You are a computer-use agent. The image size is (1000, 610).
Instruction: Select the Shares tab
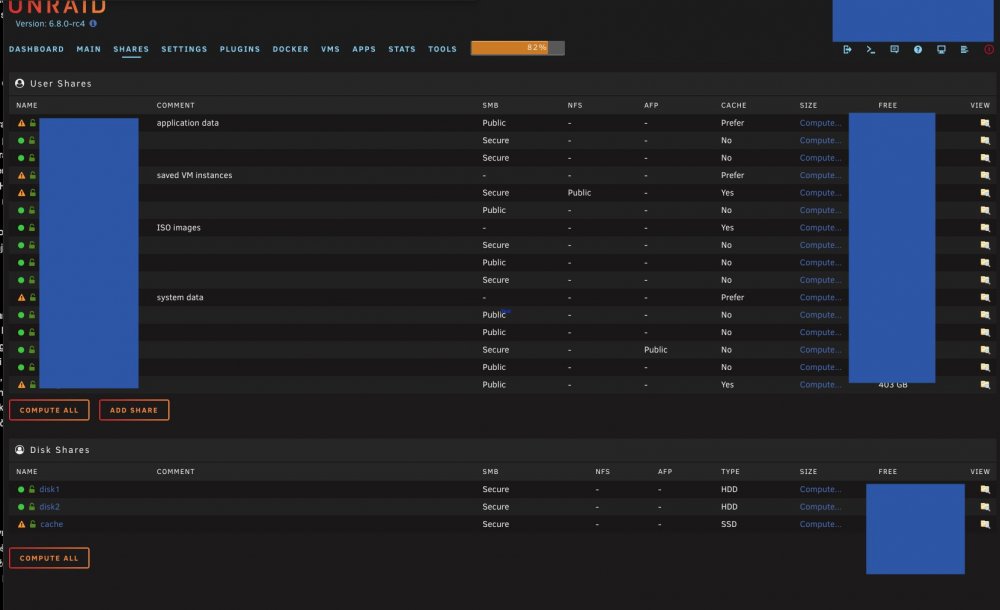[x=131, y=49]
